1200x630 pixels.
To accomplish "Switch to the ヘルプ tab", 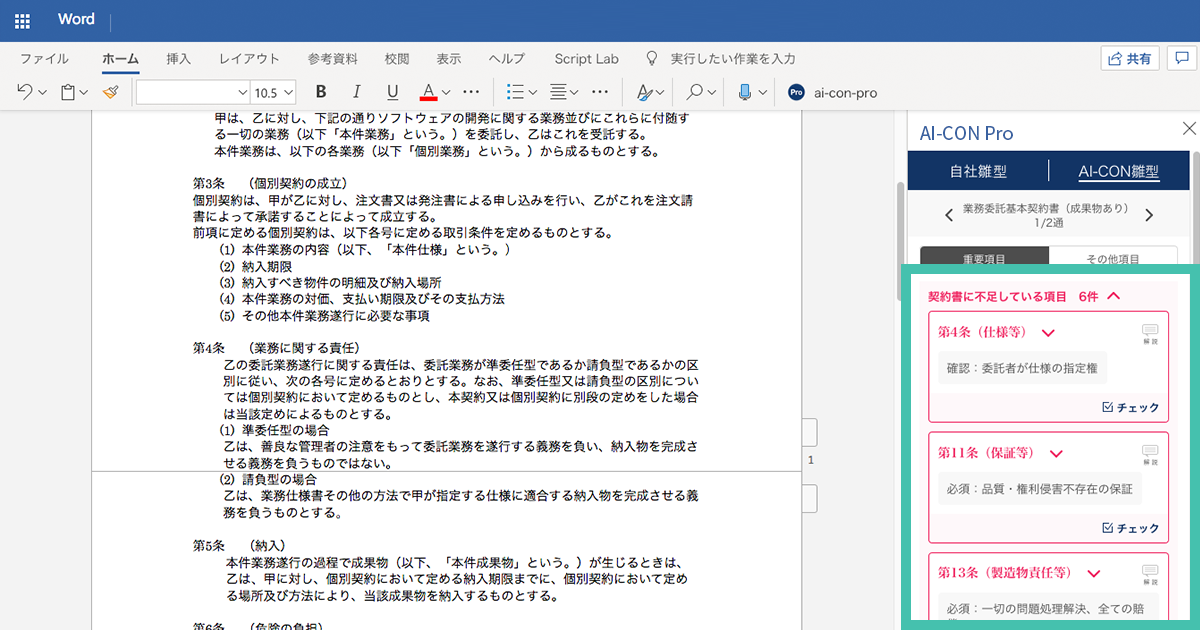I will pos(507,59).
